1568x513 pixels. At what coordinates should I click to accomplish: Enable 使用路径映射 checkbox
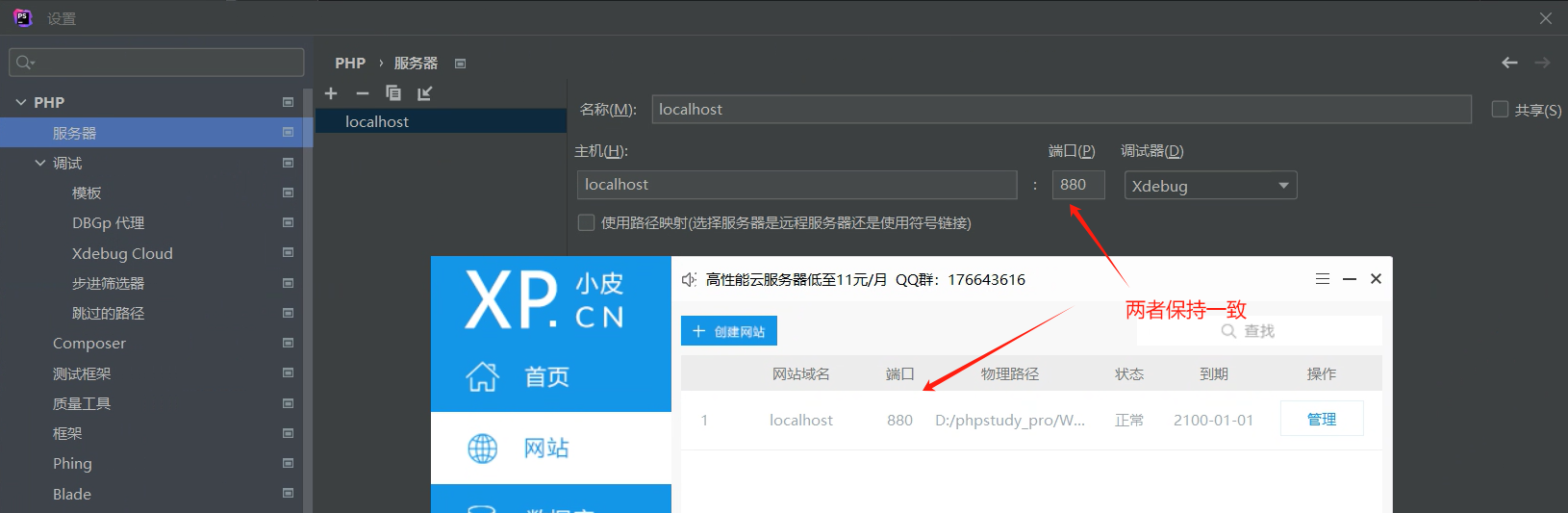(586, 222)
